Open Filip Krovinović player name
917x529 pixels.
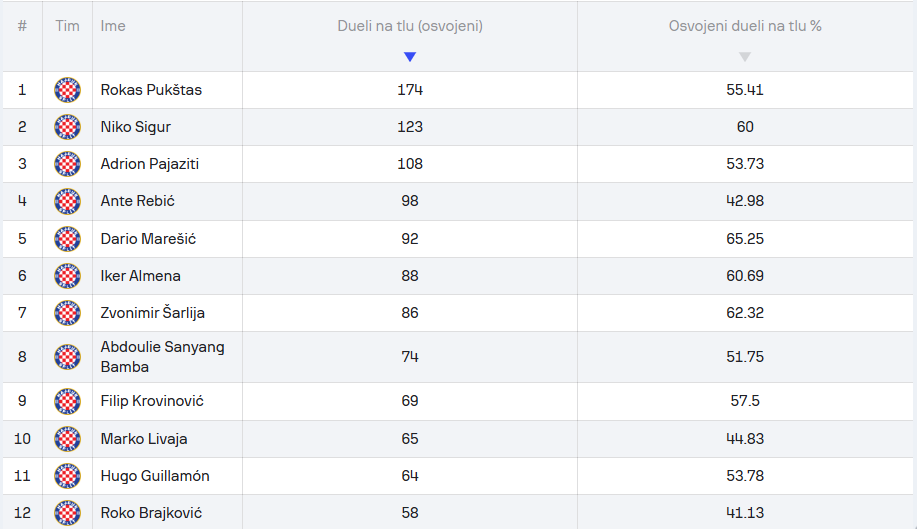coord(152,401)
